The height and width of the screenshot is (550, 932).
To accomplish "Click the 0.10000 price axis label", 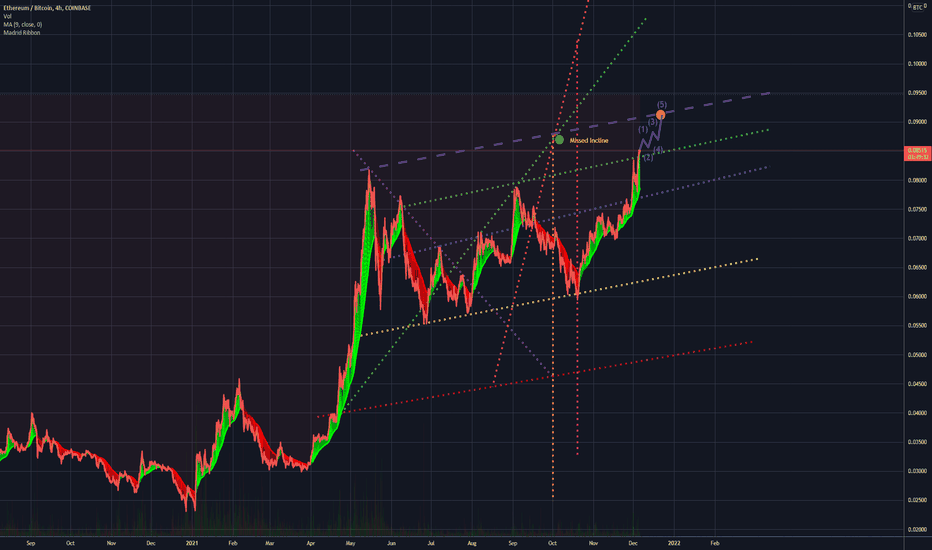I will tap(917, 64).
